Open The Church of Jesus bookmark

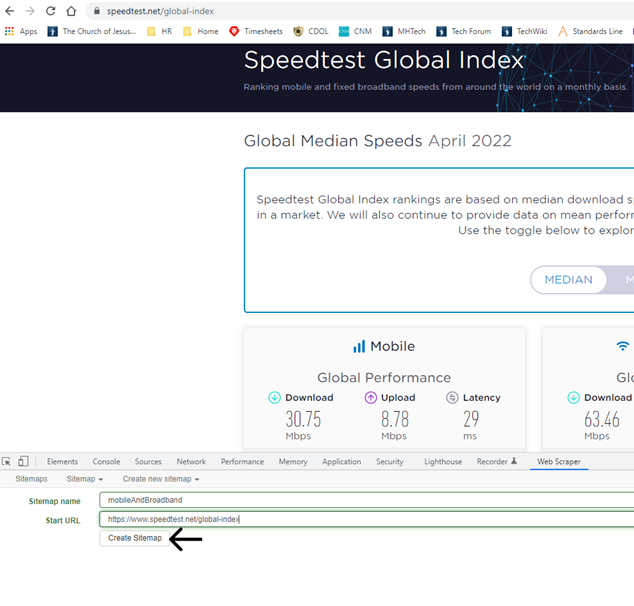point(92,31)
